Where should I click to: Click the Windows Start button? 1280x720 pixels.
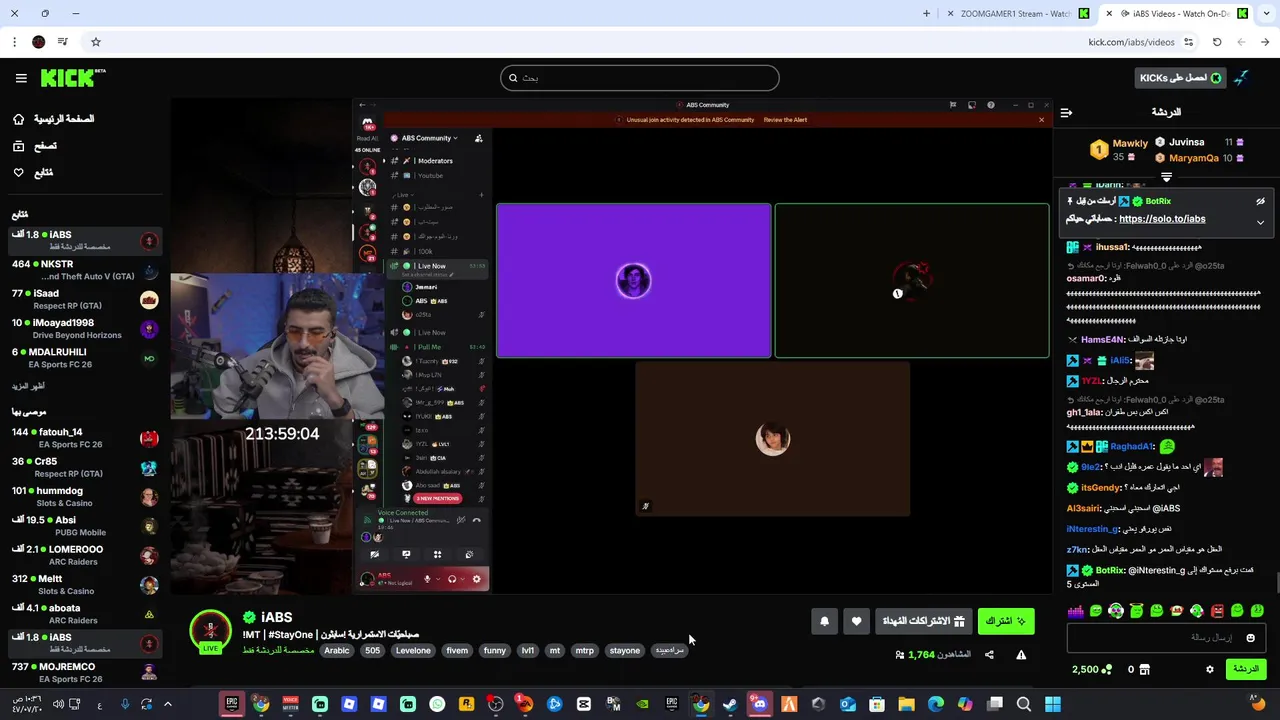1053,704
